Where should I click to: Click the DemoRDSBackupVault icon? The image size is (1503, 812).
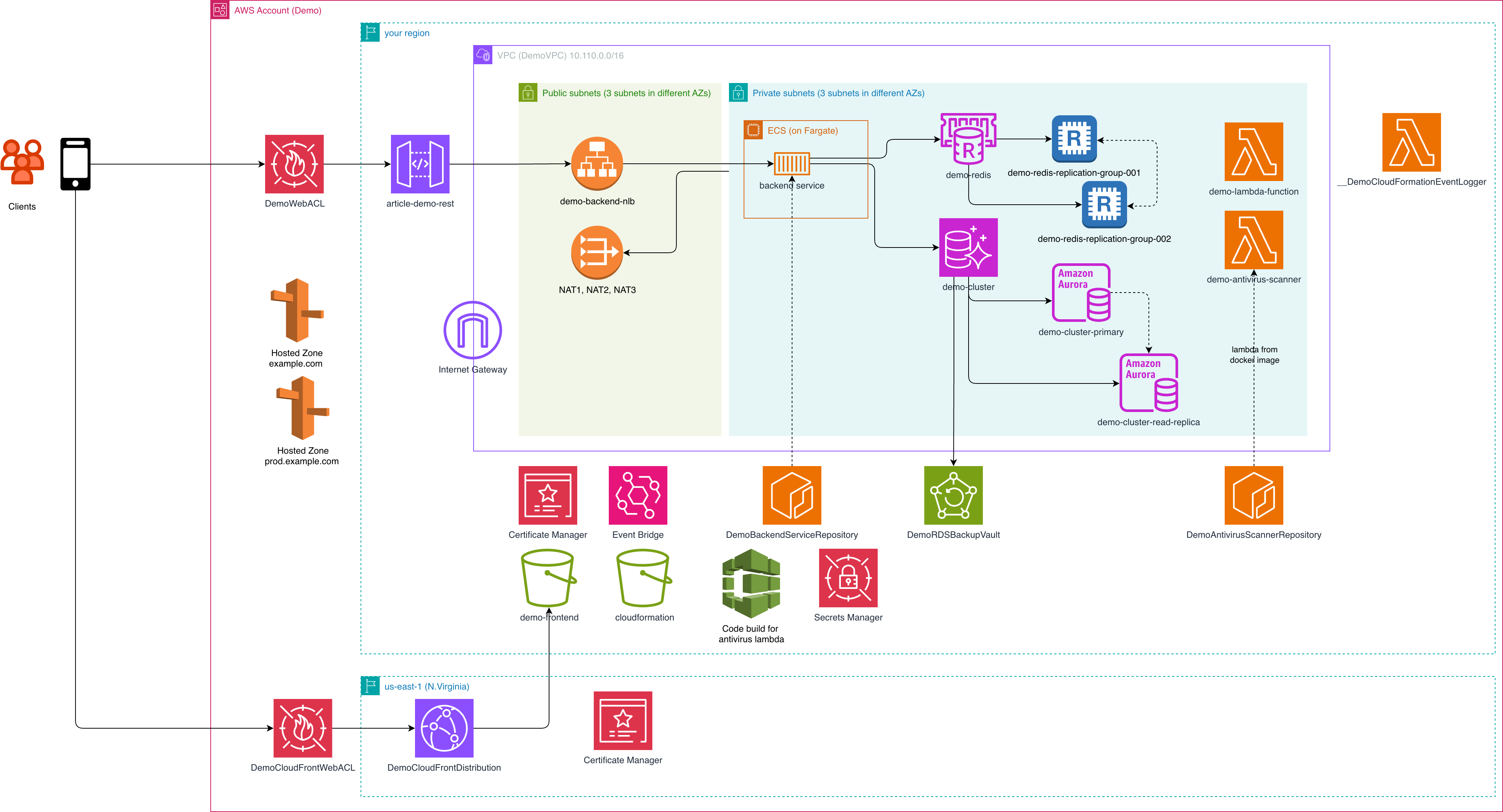click(953, 495)
